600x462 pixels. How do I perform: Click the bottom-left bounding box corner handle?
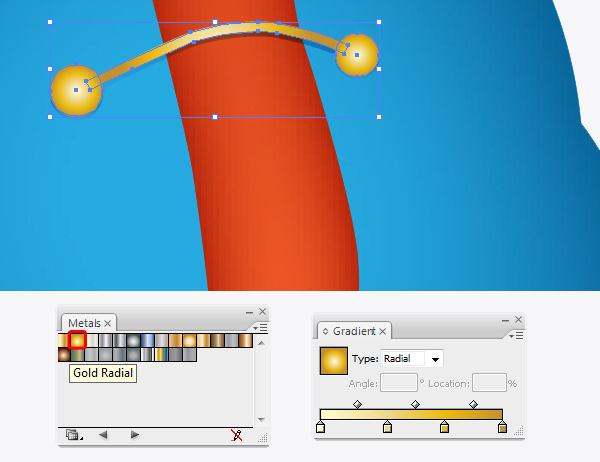(50, 117)
